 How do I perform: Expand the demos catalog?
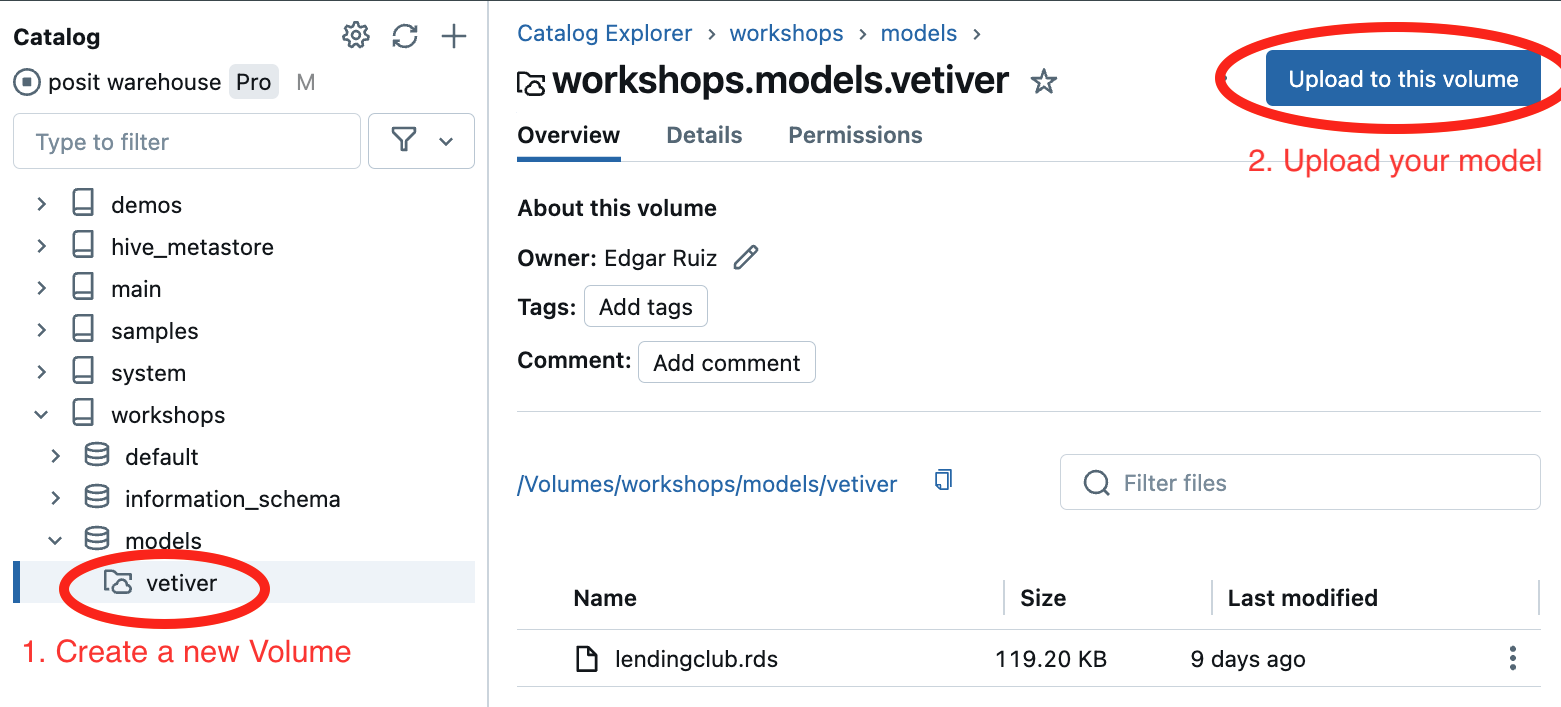point(41,204)
